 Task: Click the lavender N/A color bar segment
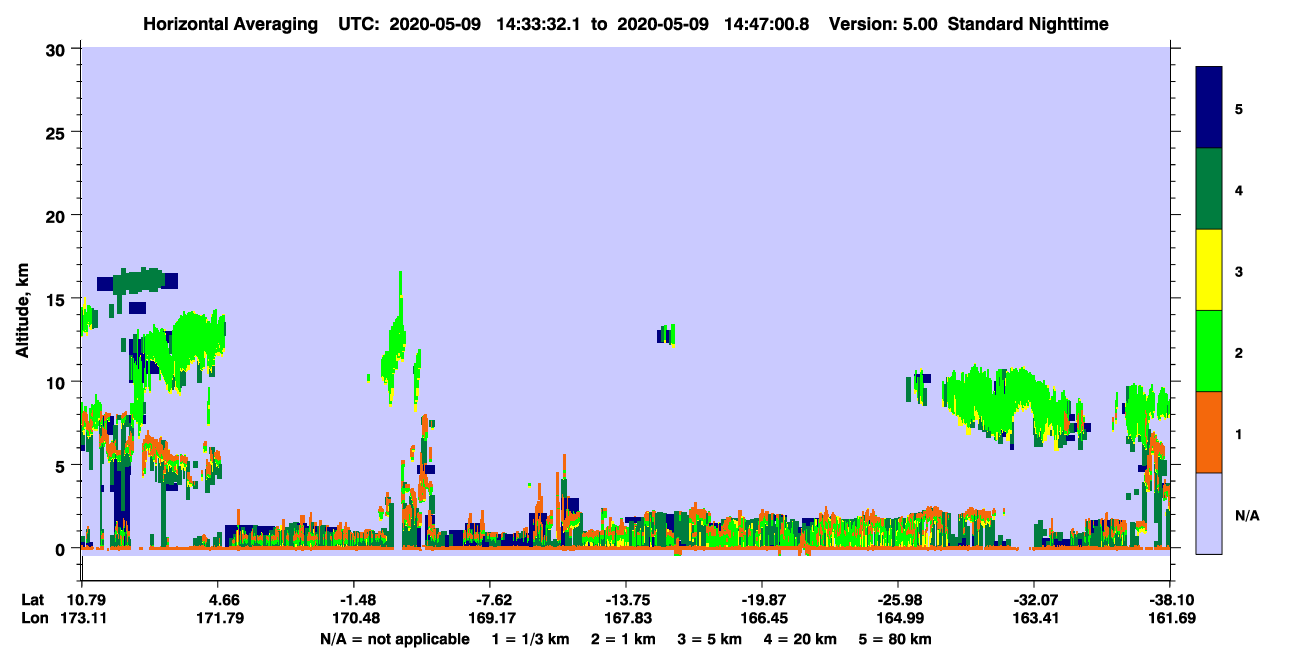[1209, 513]
